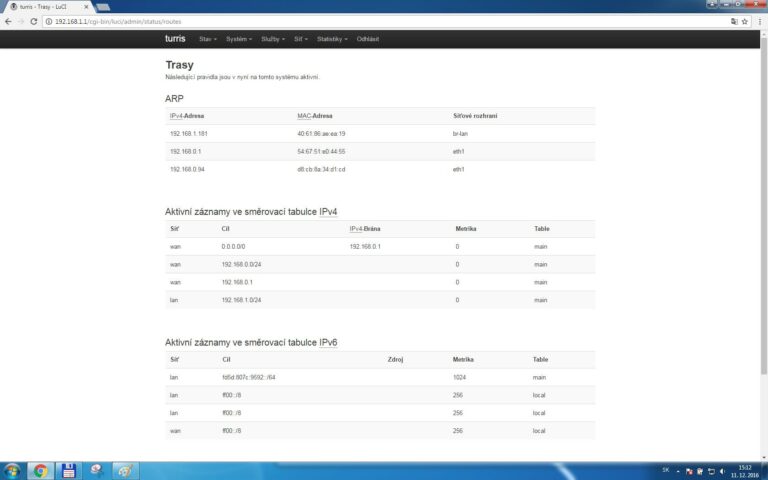Open the clock showing 15:12

tap(745, 472)
